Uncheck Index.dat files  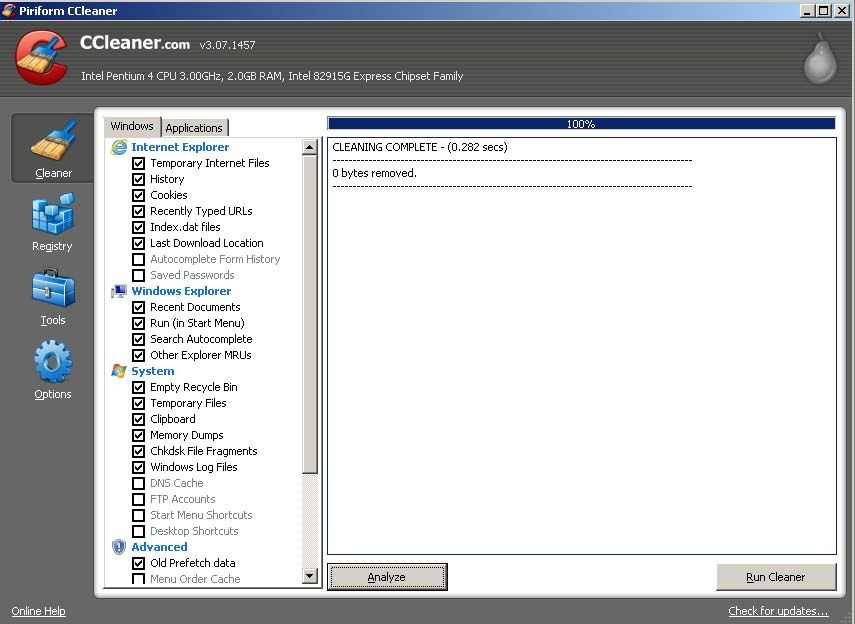[x=139, y=227]
